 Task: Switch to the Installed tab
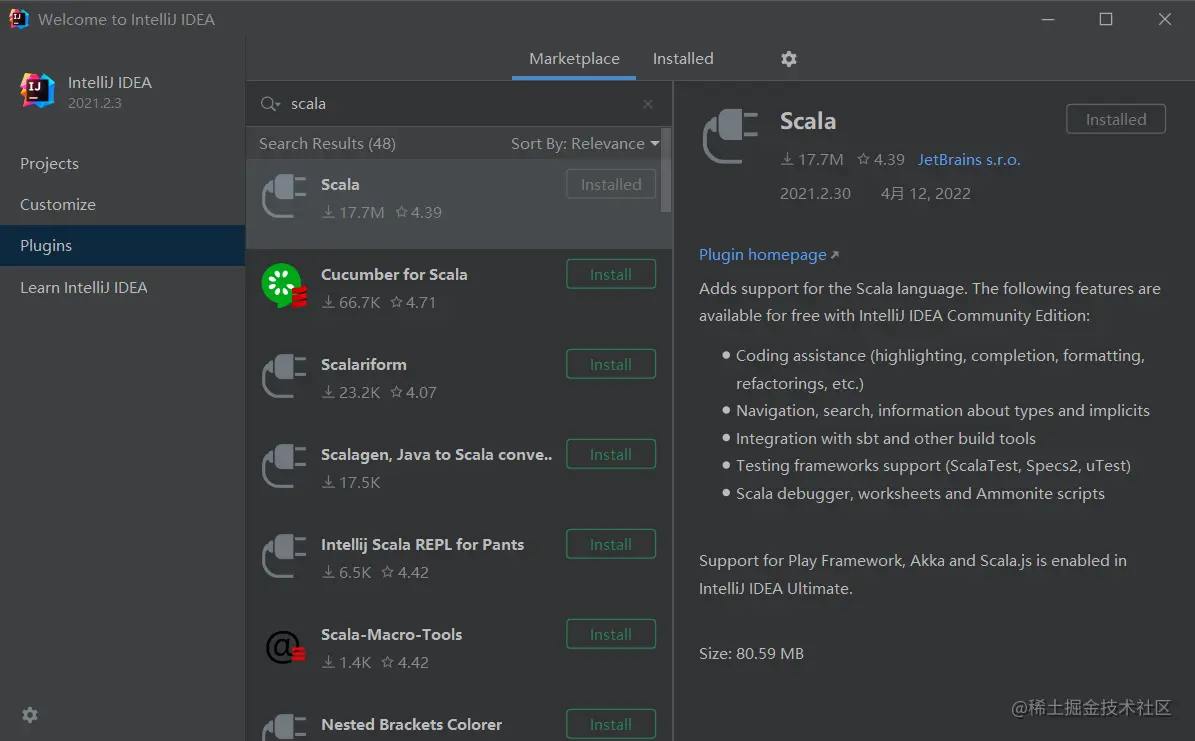[683, 59]
